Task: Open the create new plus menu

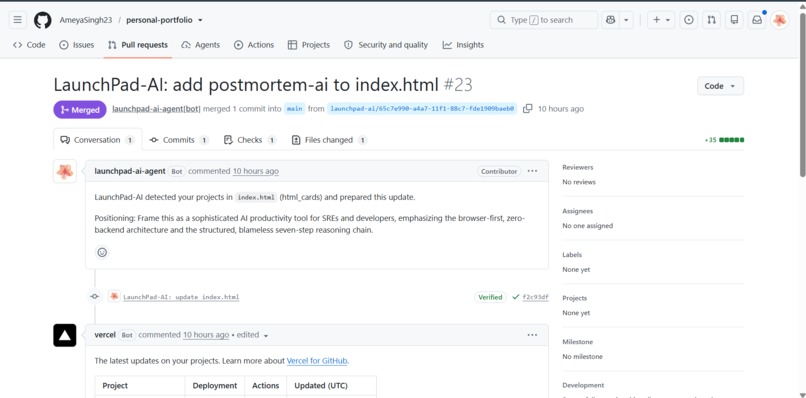Action: 661,20
